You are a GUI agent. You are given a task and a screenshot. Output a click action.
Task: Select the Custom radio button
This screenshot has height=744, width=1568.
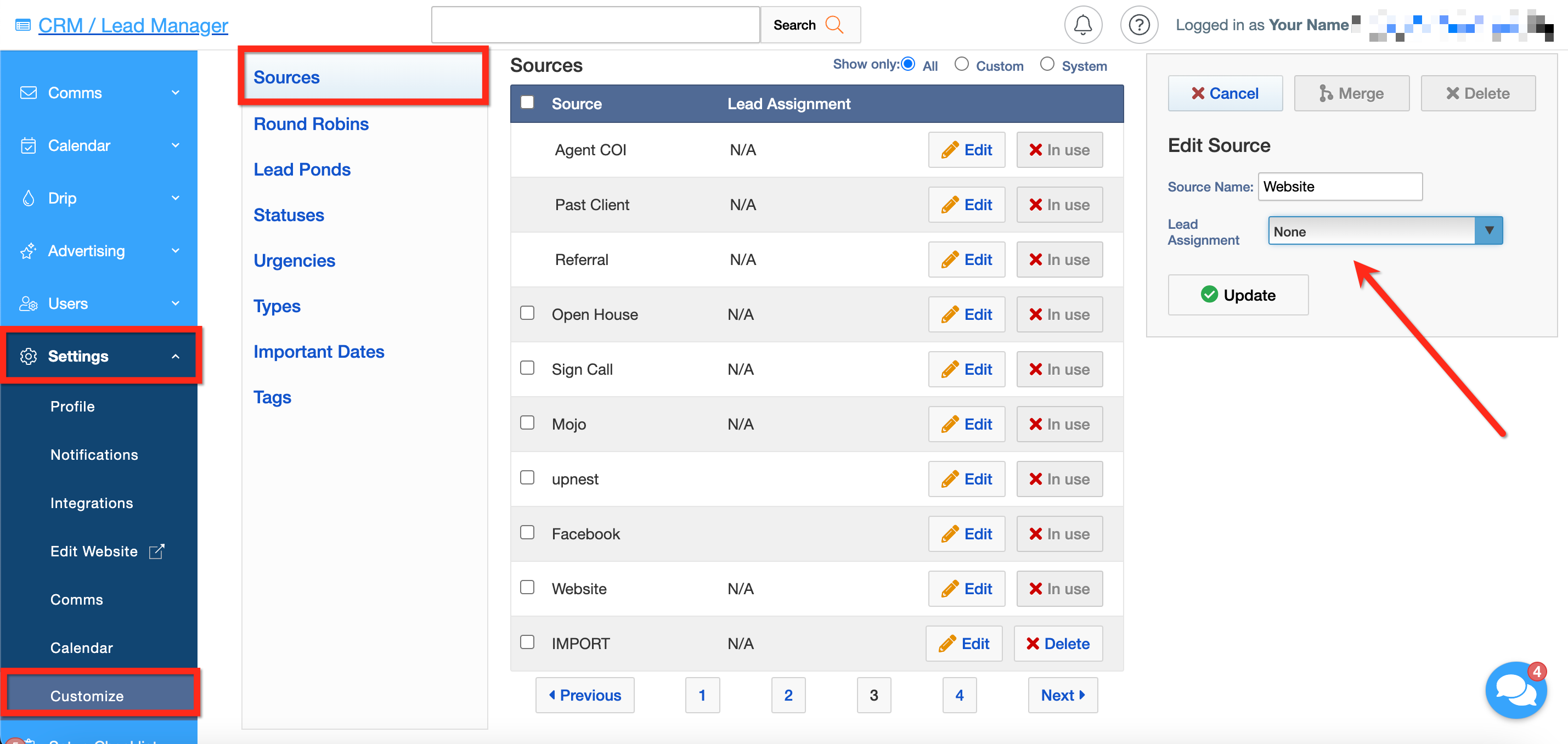tap(961, 65)
